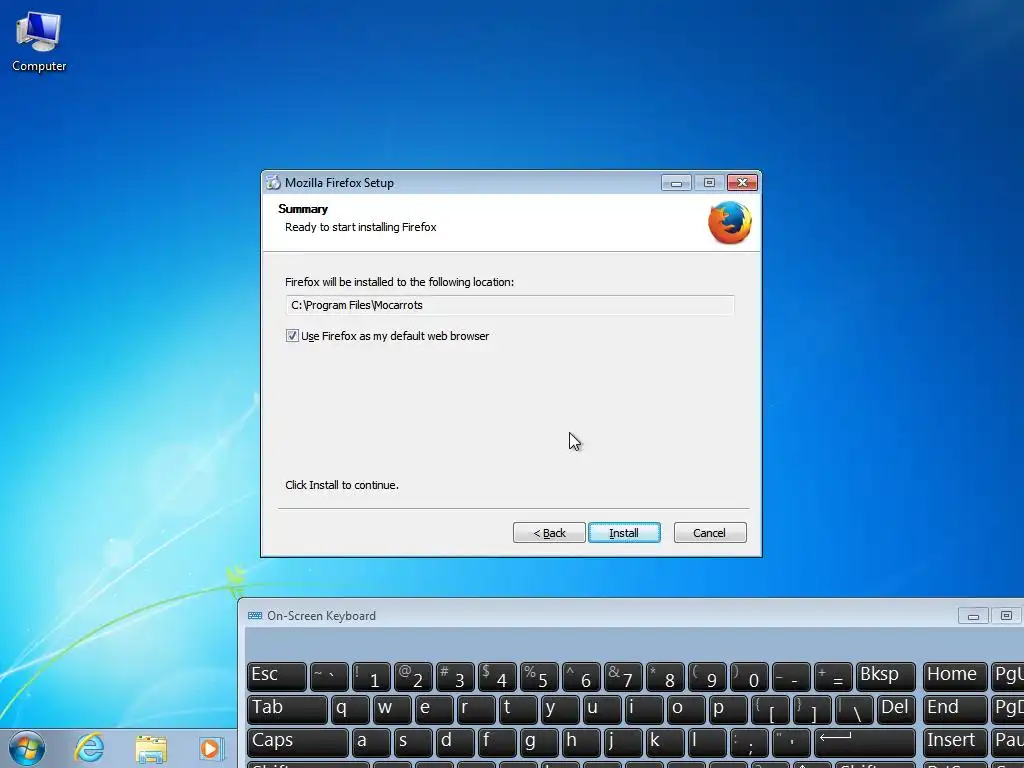
Task: Tap the a key on-screen
Action: (x=372, y=743)
